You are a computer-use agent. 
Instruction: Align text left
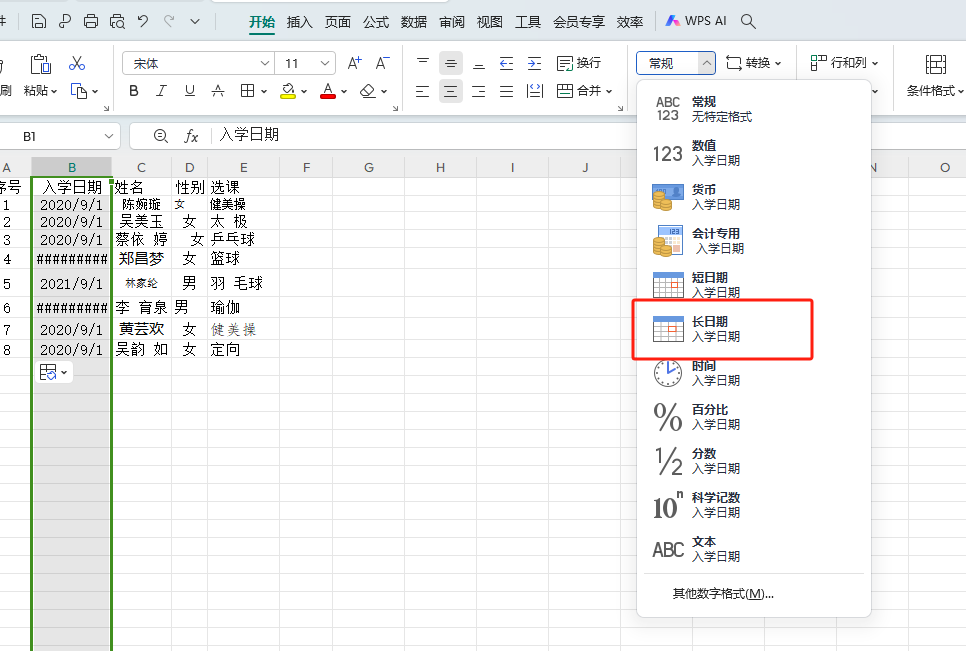tap(423, 92)
